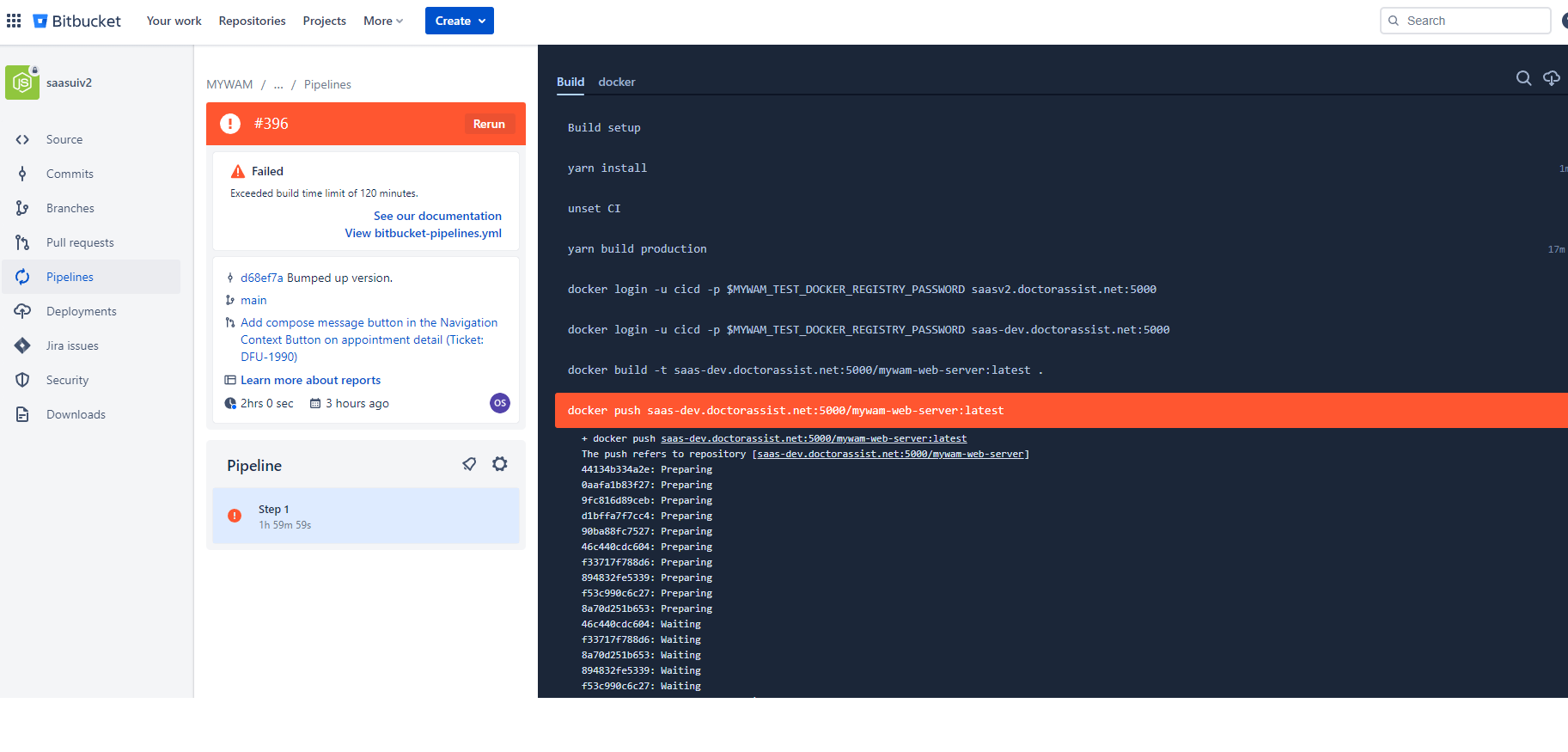Open commit d68ef7a link
Viewport: 1568px width, 752px height.
click(261, 278)
